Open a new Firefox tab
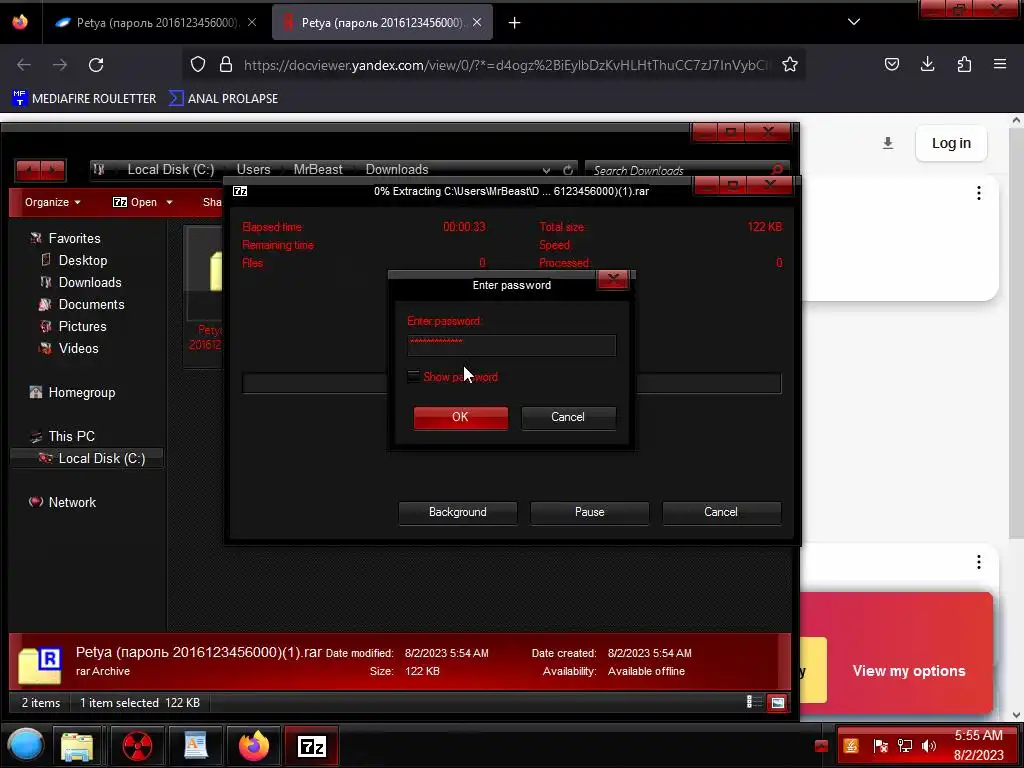 click(515, 23)
